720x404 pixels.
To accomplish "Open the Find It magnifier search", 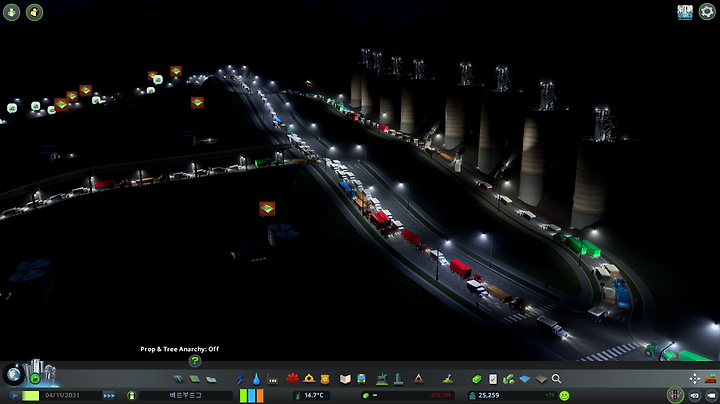I will click(x=557, y=379).
